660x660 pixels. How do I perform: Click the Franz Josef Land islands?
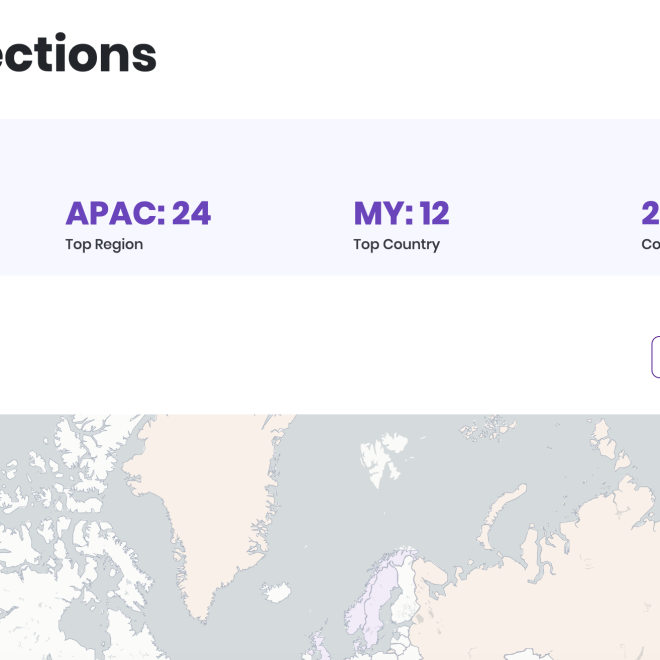click(x=490, y=430)
